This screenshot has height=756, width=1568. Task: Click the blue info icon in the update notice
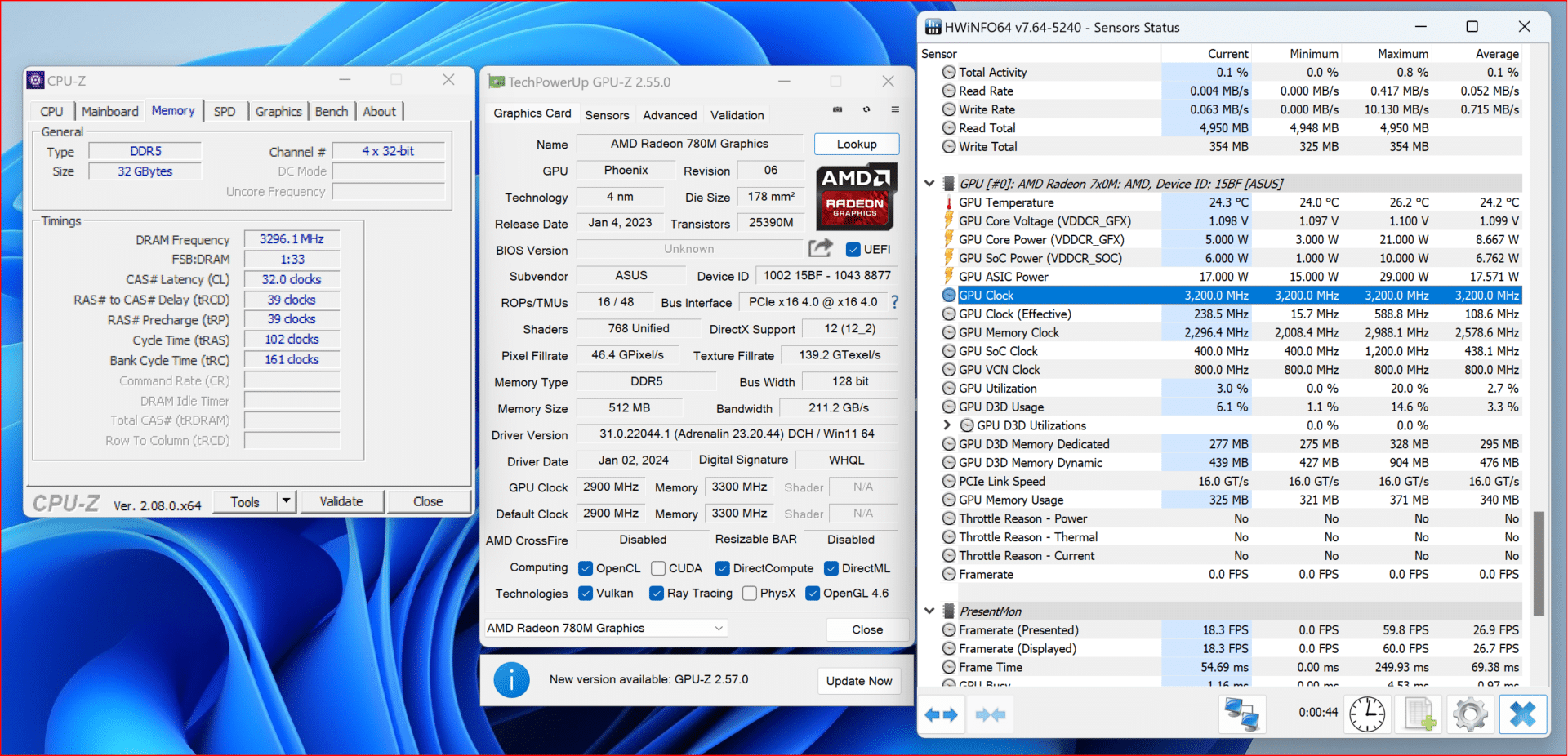pyautogui.click(x=512, y=679)
